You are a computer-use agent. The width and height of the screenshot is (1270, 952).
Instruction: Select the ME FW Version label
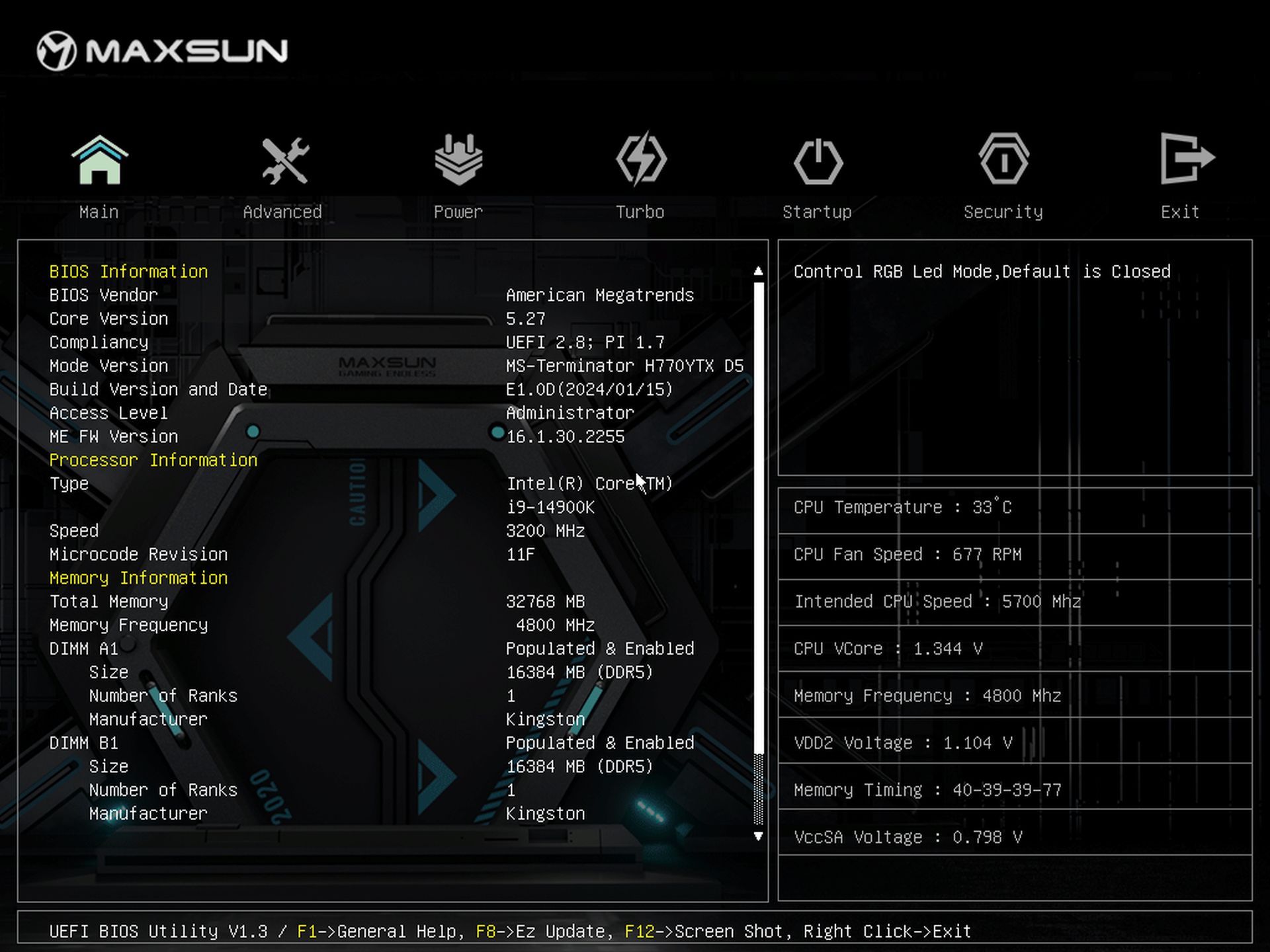[x=114, y=437]
